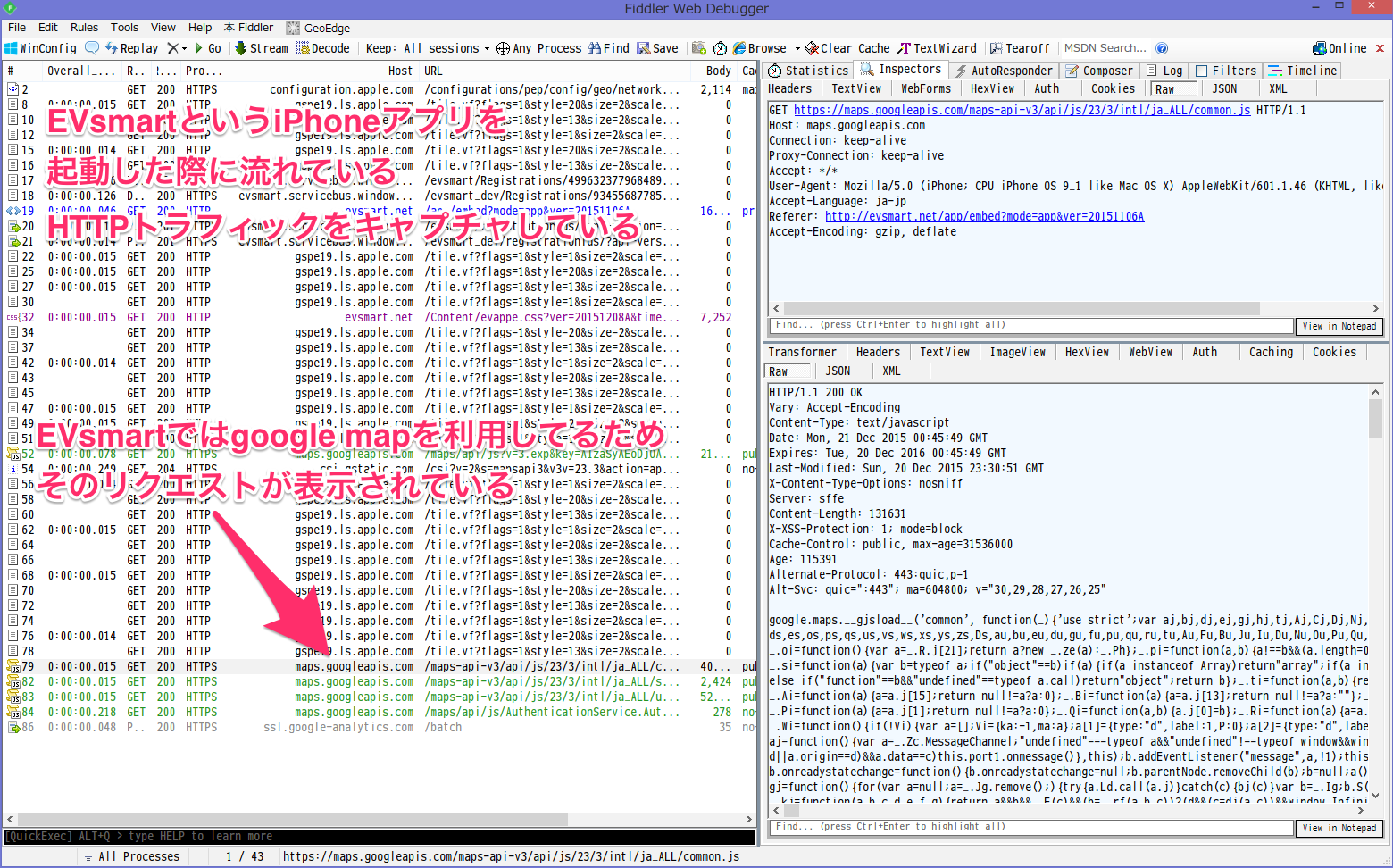The width and height of the screenshot is (1393, 868).
Task: Close the toolbar with the red X
Action: [1380, 48]
